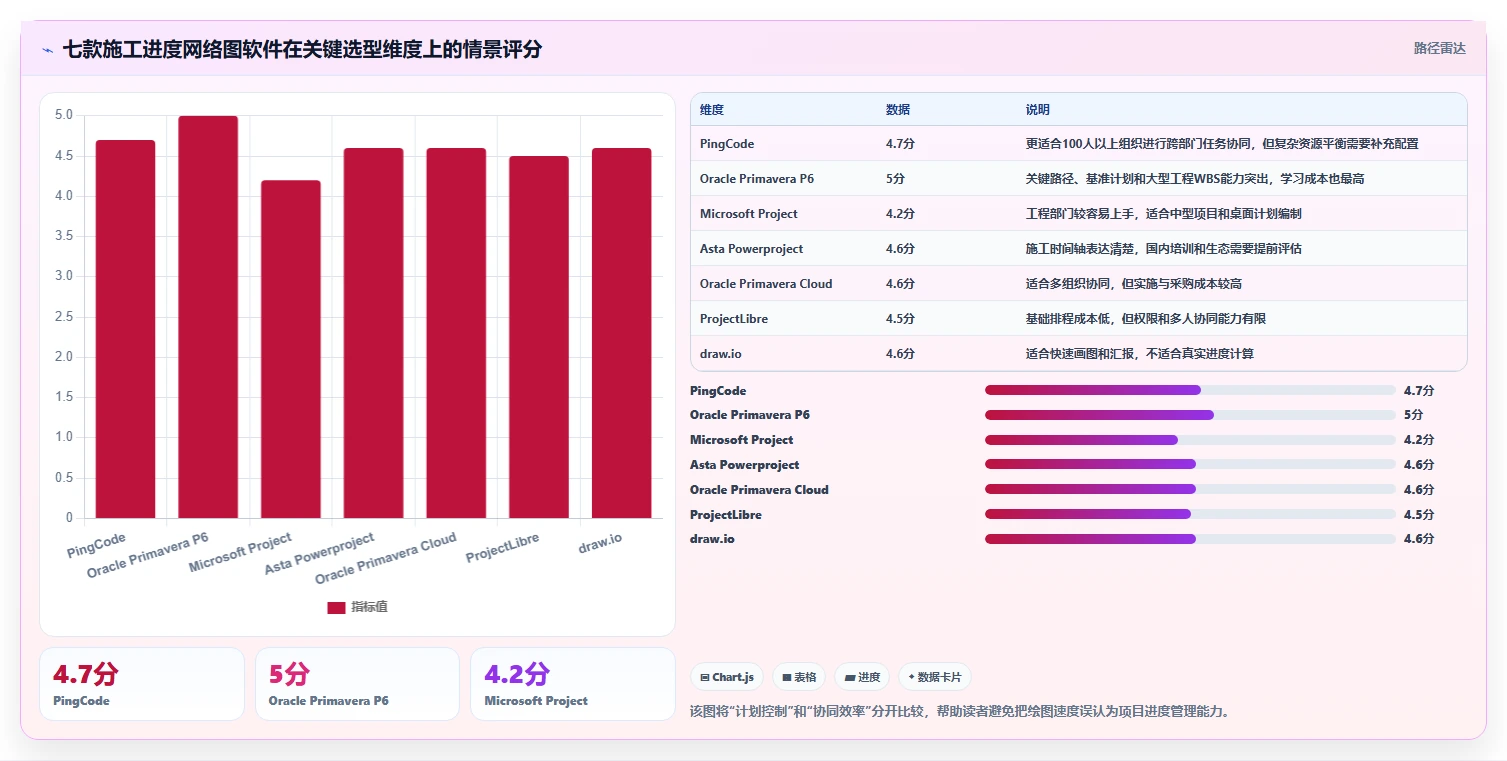Click the draw.io chart bar
This screenshot has height=761, width=1507.
pyautogui.click(x=622, y=333)
